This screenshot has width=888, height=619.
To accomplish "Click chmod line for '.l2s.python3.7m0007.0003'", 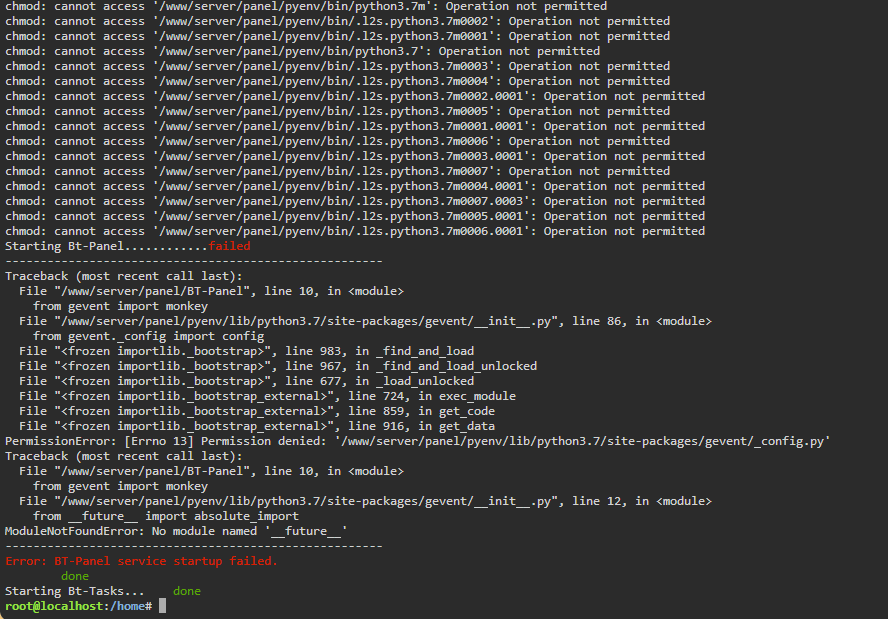I will pos(355,201).
